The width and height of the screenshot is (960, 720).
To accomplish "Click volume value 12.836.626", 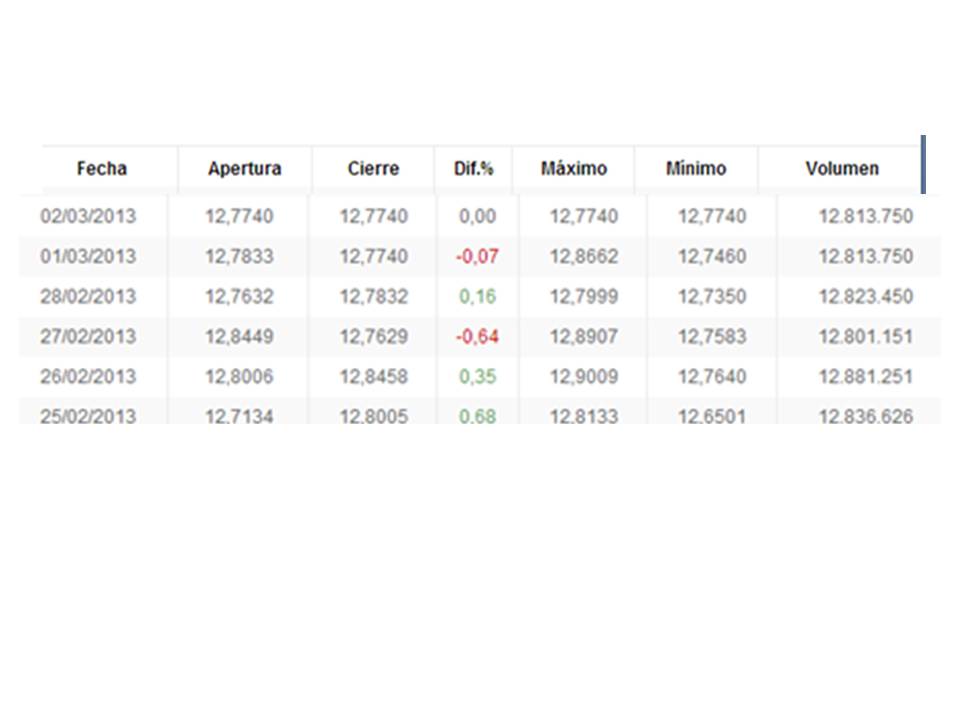I will (866, 416).
